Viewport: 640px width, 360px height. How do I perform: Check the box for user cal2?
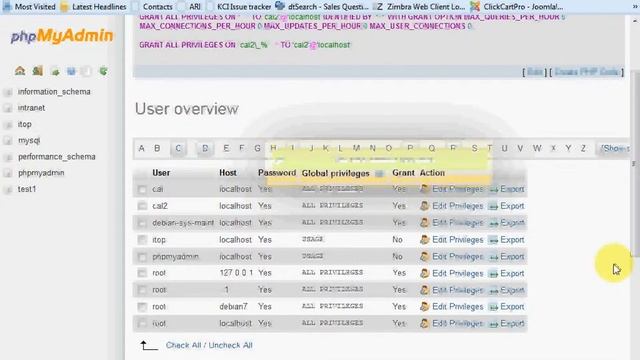coord(142,206)
